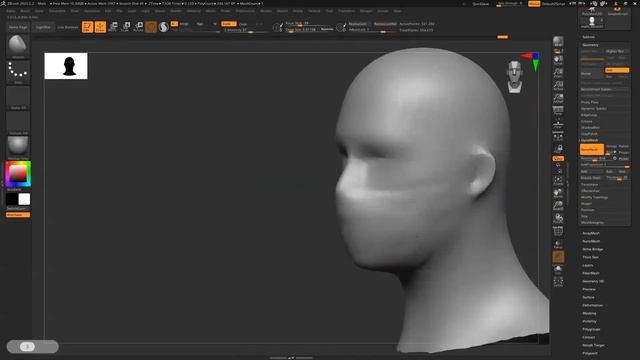The height and width of the screenshot is (360, 640).
Task: Expand the ArrayMesh section
Action: (591, 233)
